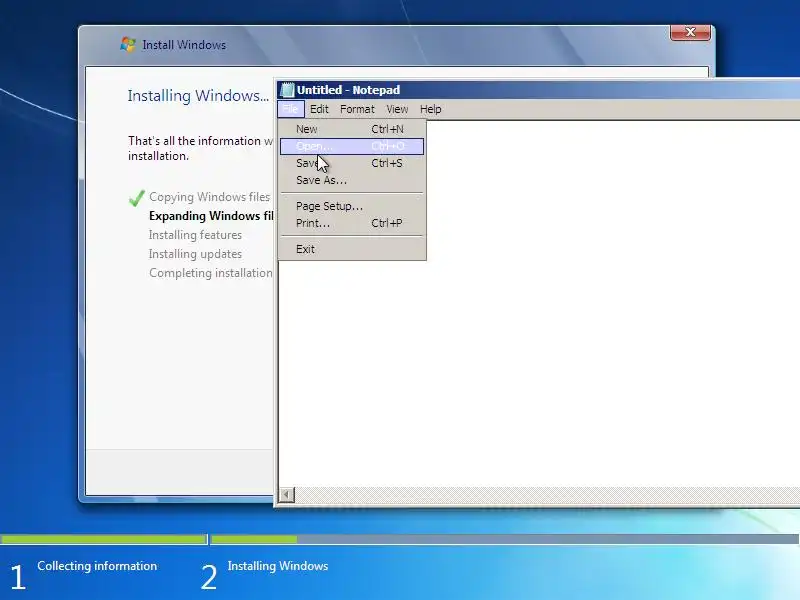The height and width of the screenshot is (600, 800).
Task: Click the 'Collecting information' stage label
Action: pos(97,566)
